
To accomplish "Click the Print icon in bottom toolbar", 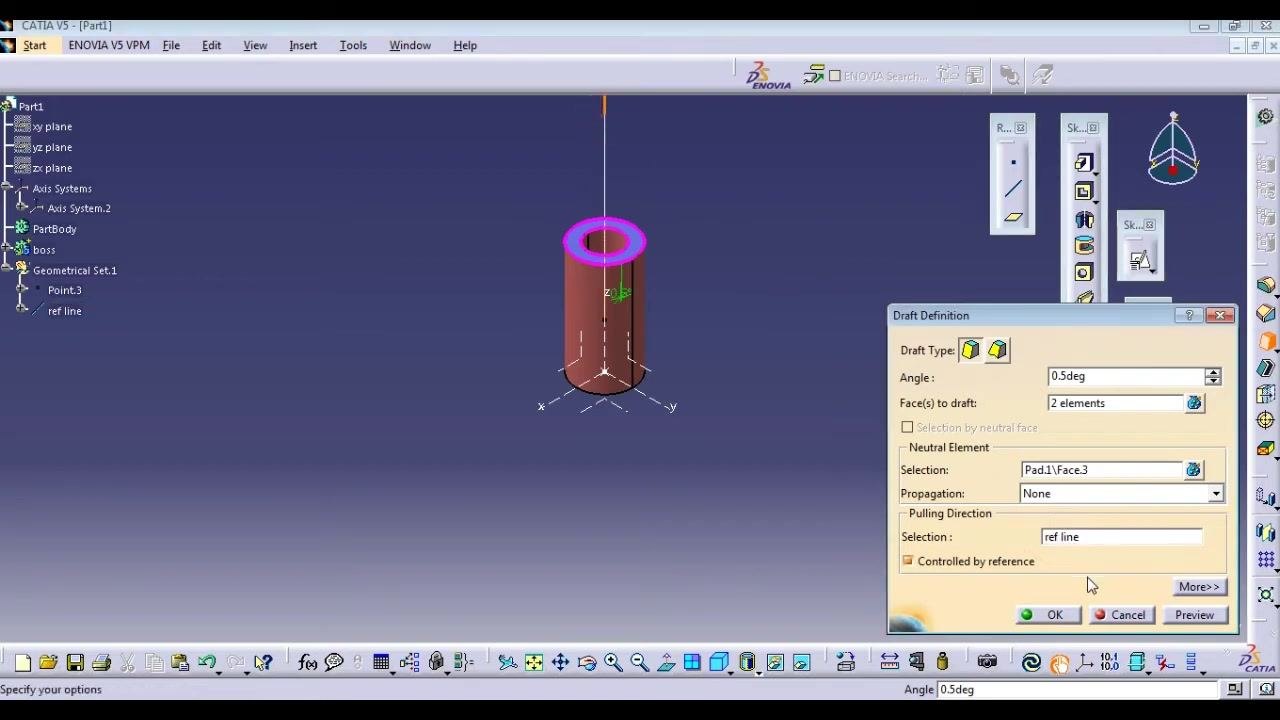I will (x=101, y=662).
